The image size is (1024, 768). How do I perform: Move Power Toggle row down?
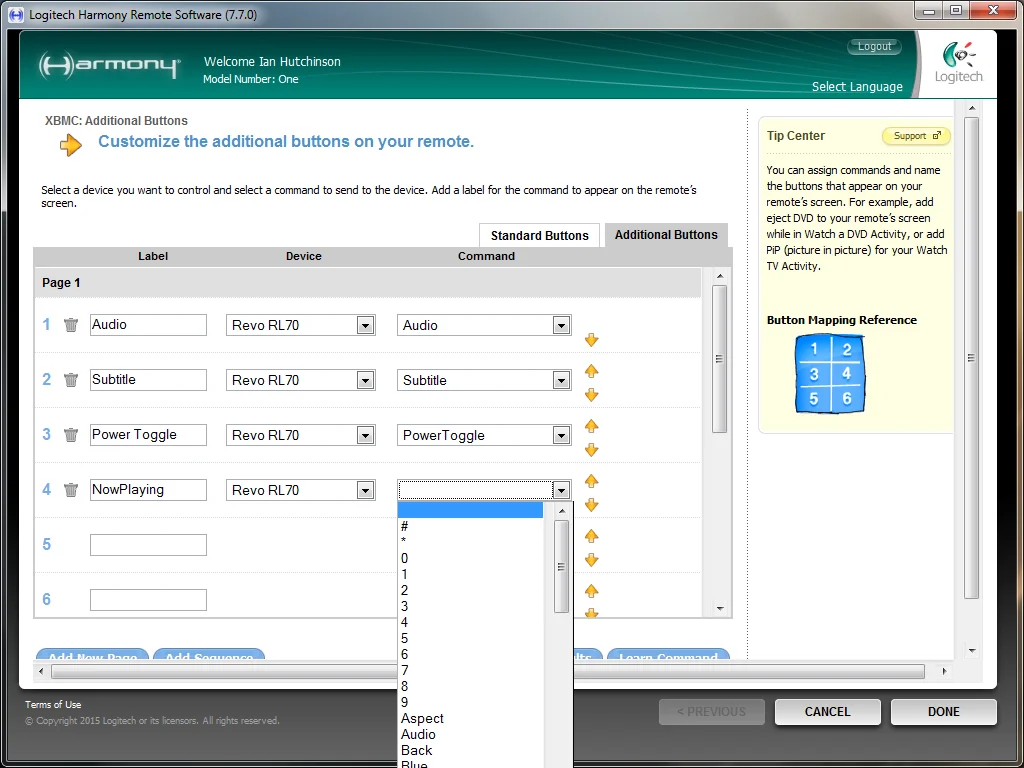click(592, 449)
